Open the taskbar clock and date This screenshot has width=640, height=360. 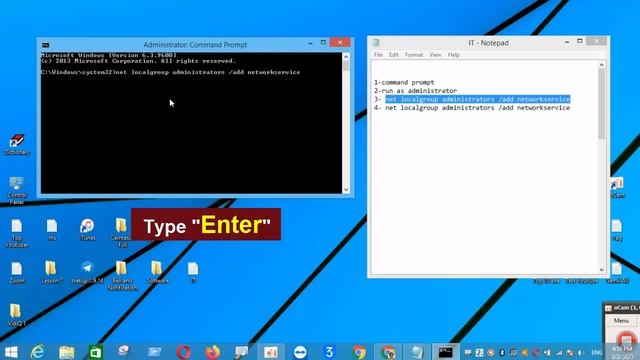pyautogui.click(x=622, y=353)
